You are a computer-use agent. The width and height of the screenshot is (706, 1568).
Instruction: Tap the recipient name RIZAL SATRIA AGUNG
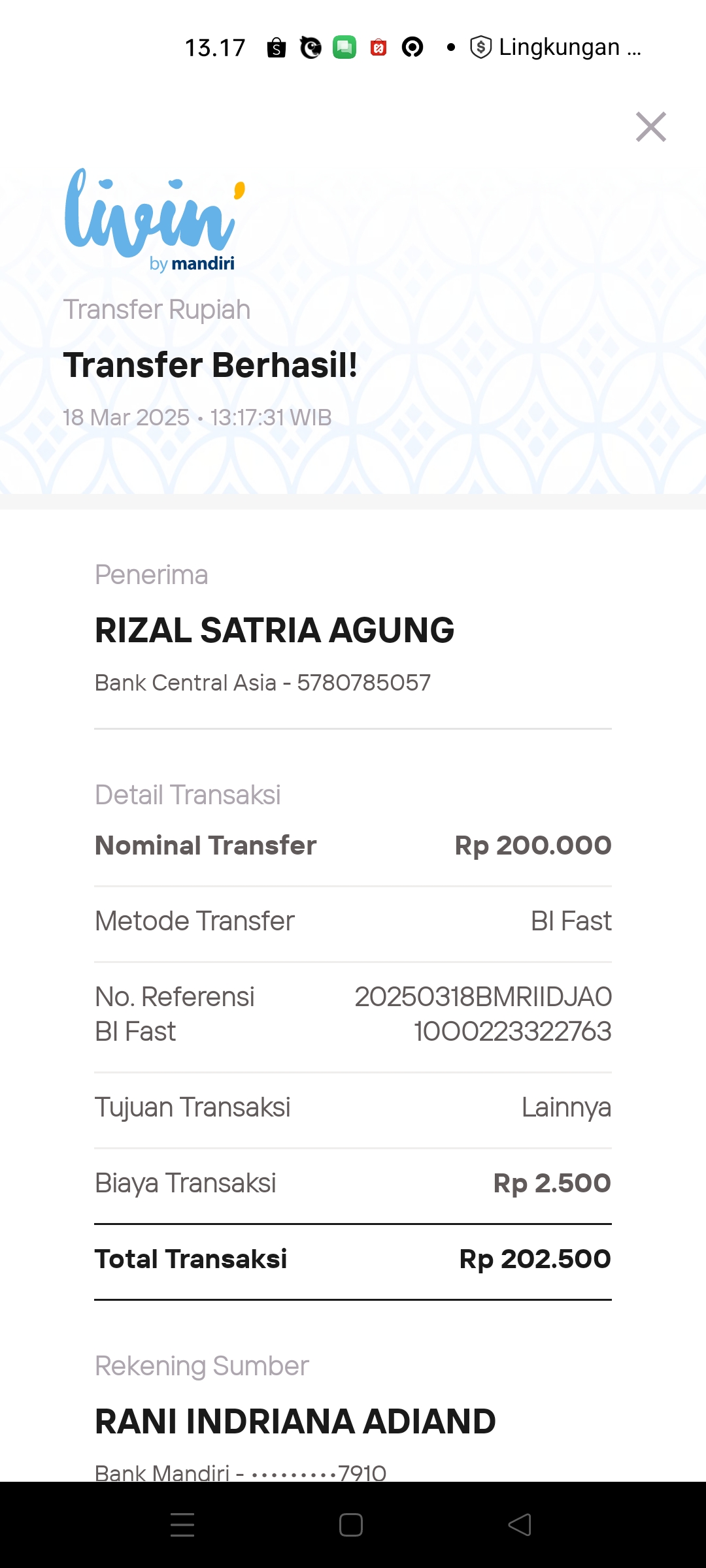tap(275, 630)
